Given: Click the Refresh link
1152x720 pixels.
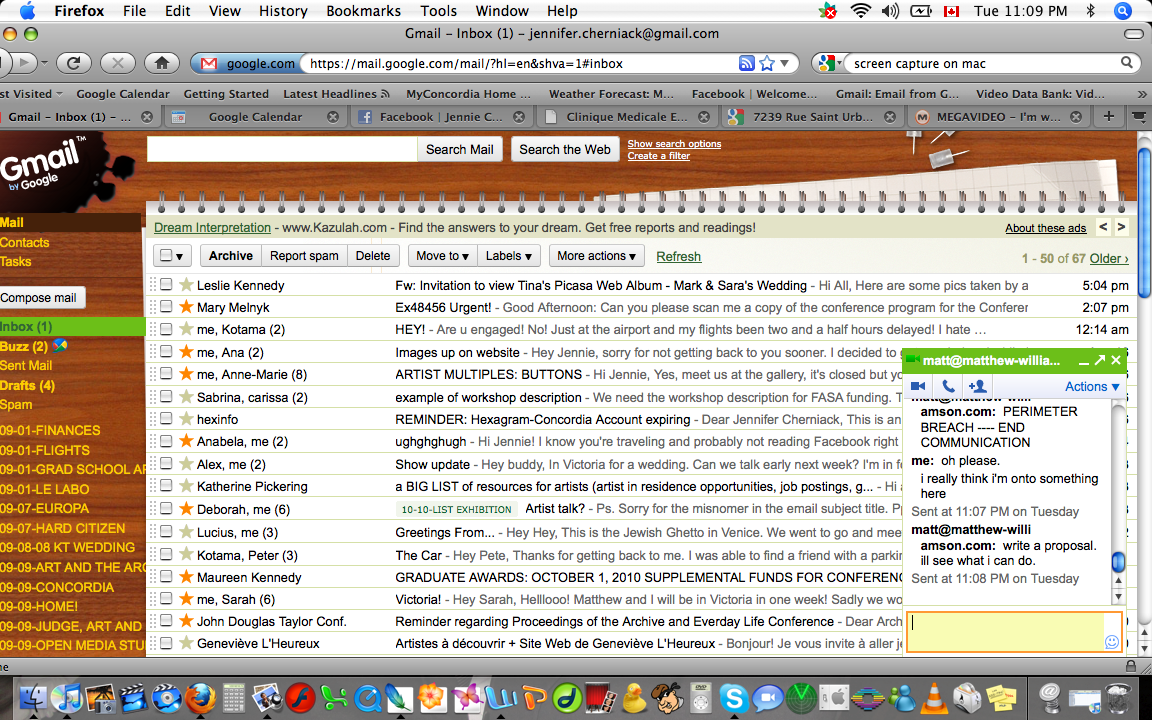Looking at the screenshot, I should click(679, 256).
